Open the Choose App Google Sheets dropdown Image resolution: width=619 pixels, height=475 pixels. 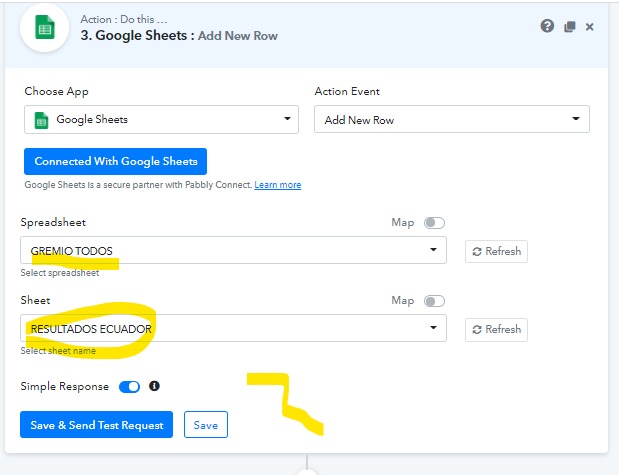tap(161, 119)
